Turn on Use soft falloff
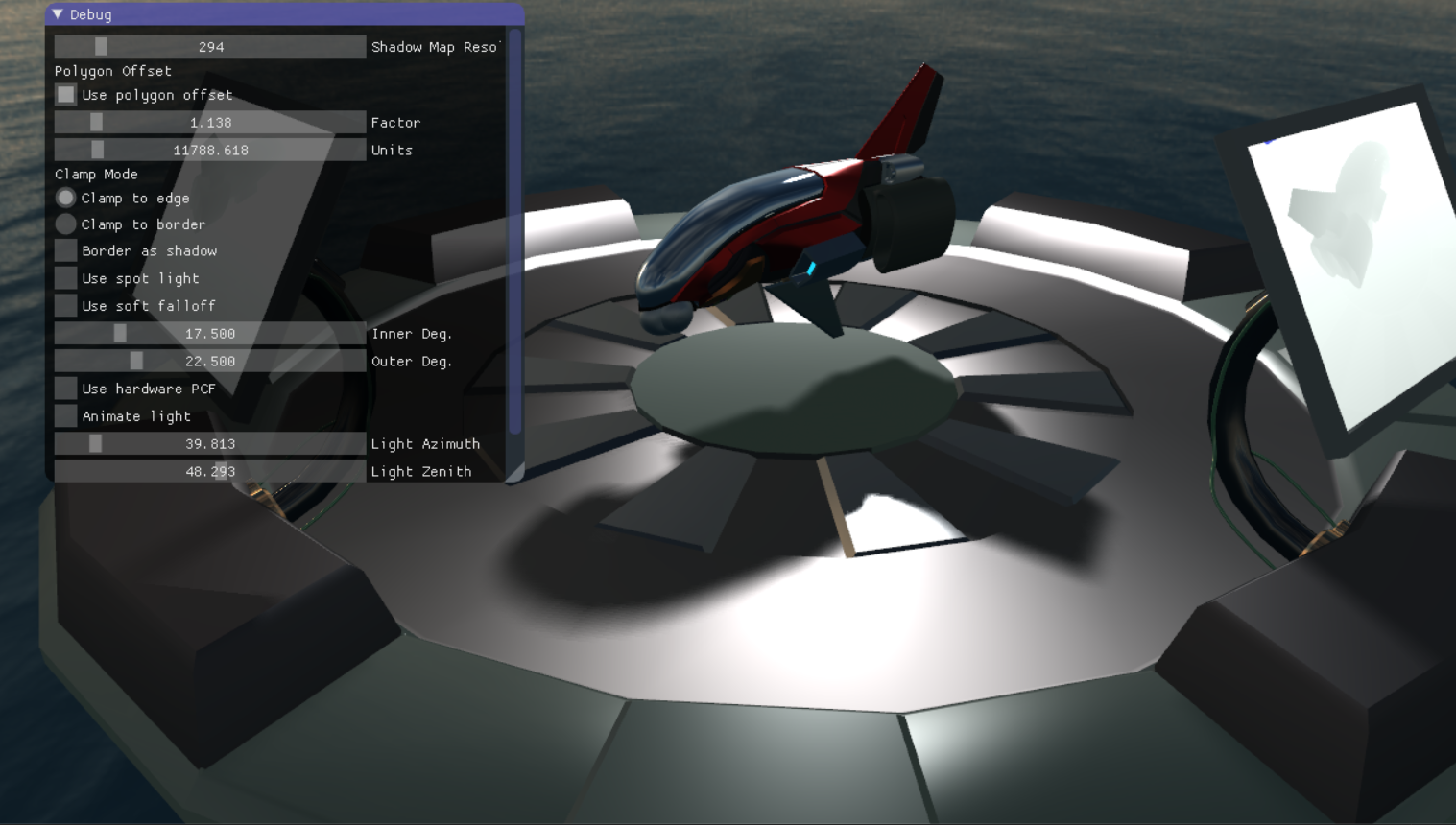The height and width of the screenshot is (825, 1456). coord(65,306)
